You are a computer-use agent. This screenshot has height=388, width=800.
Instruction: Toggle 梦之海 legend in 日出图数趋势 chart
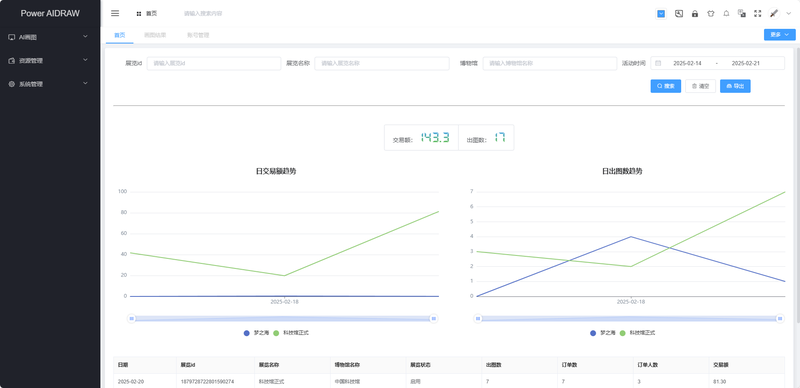click(603, 333)
